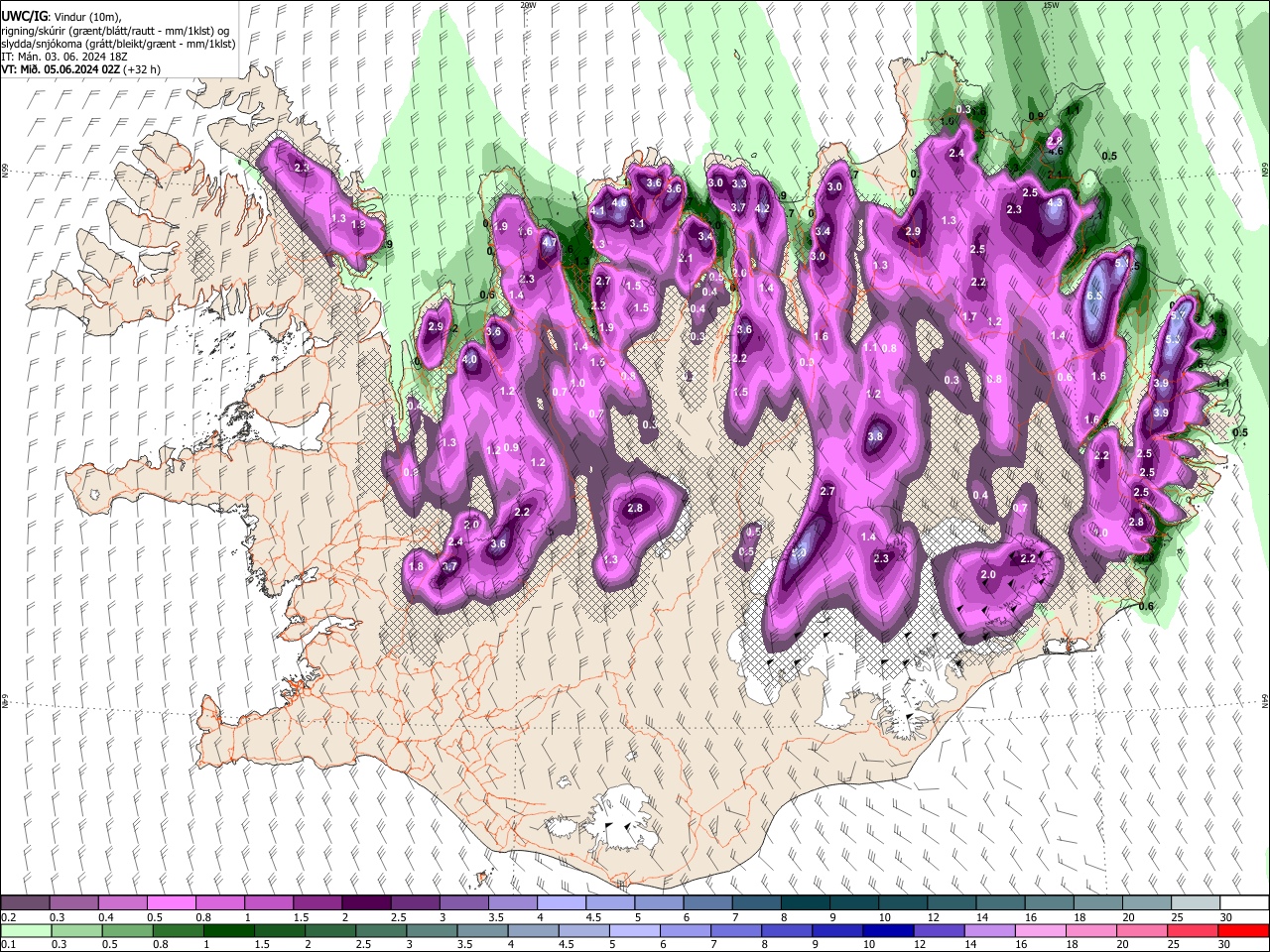Click the rain legend swatch between 25 and 30
Screen dimensions: 1270x952
click(1193, 930)
